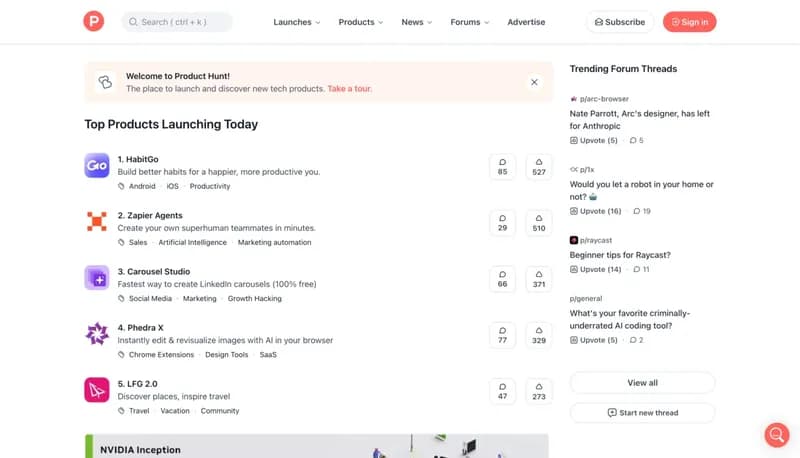
Task: Open comments for Phedra X (77)
Action: [x=503, y=335]
